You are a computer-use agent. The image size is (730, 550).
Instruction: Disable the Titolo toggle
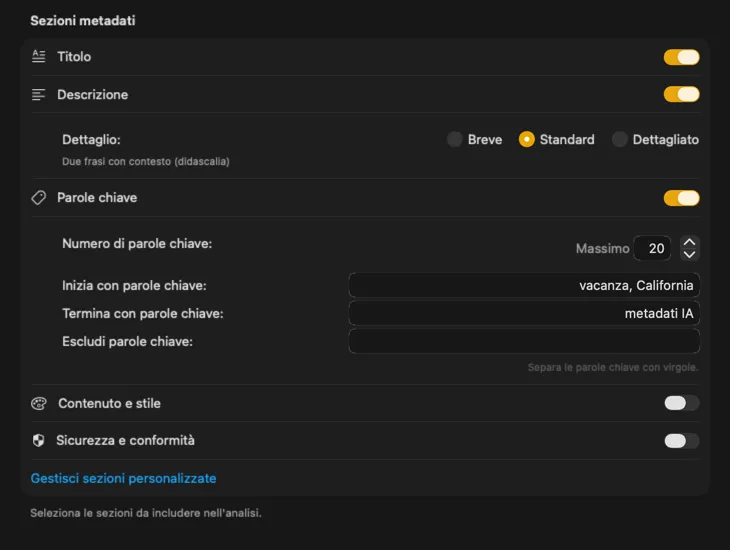(681, 57)
